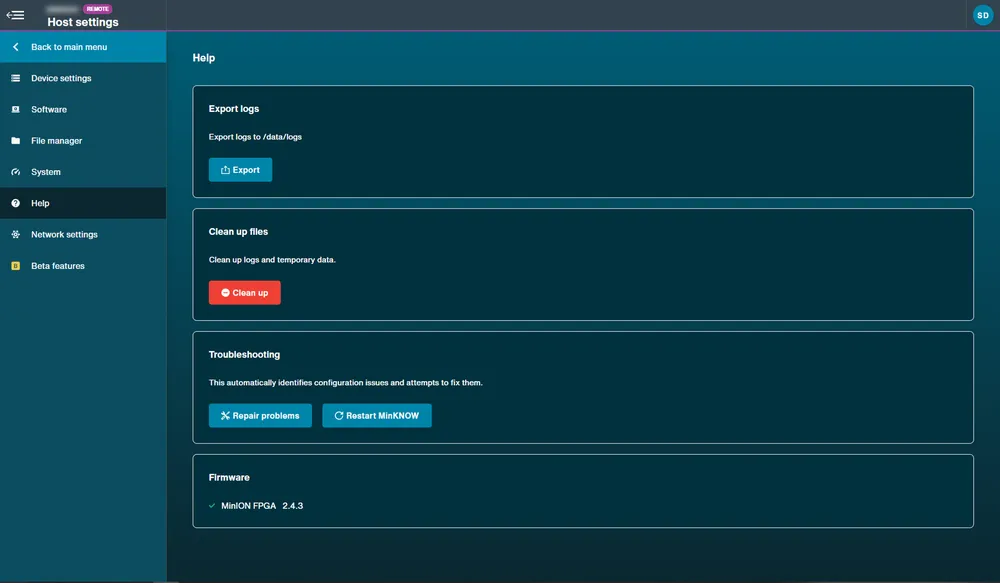Click the System gauge icon
Screen dimensions: 1000x583
coord(16,172)
